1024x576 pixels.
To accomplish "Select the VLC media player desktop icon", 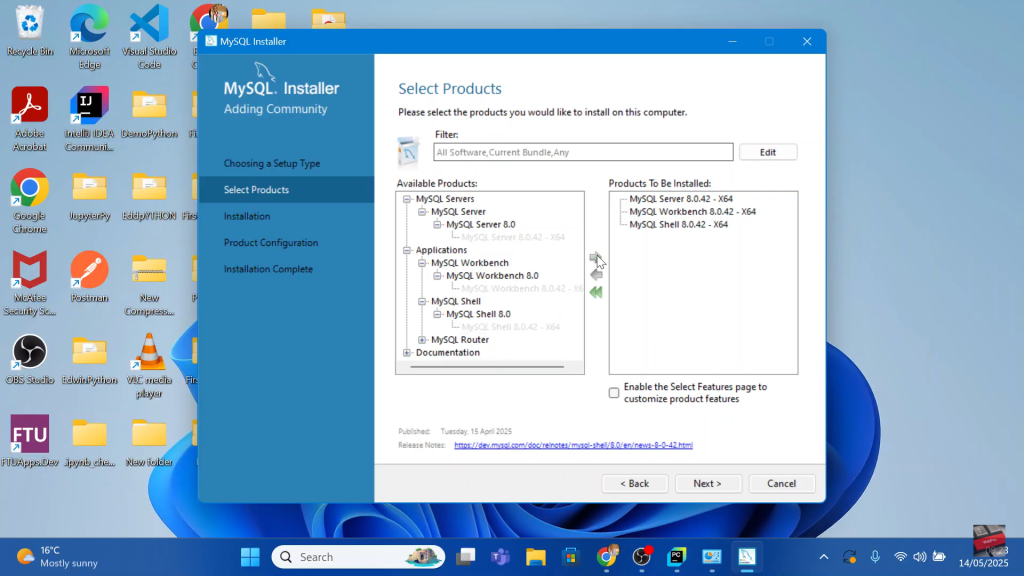I will coord(149,366).
